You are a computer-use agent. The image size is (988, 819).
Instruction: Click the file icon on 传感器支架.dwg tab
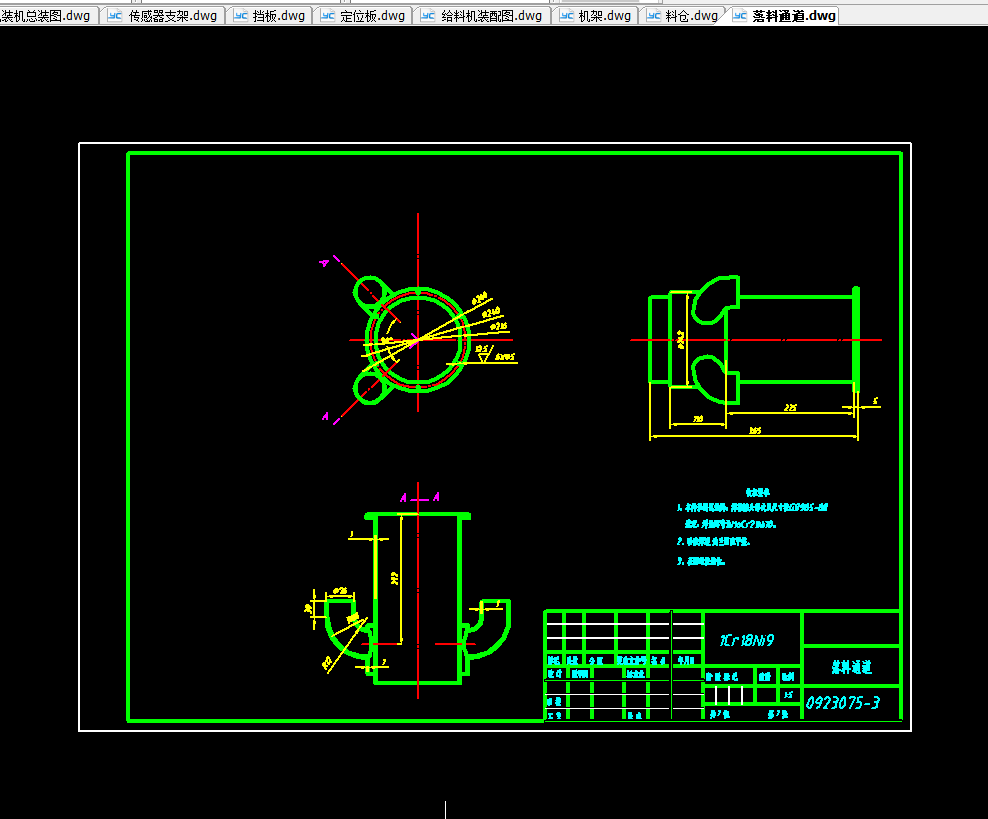click(115, 16)
